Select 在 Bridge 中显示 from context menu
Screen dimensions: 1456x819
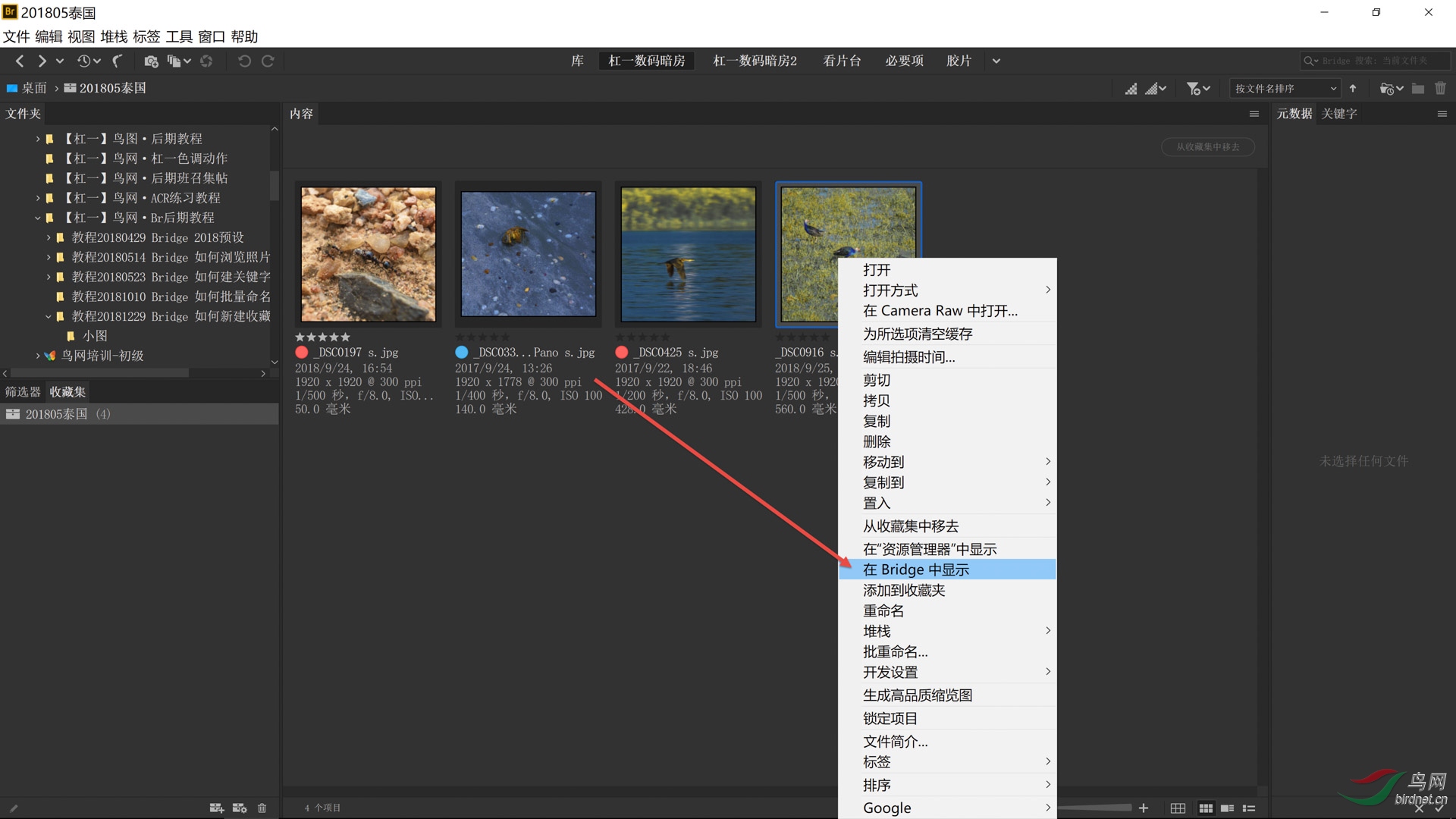[916, 570]
